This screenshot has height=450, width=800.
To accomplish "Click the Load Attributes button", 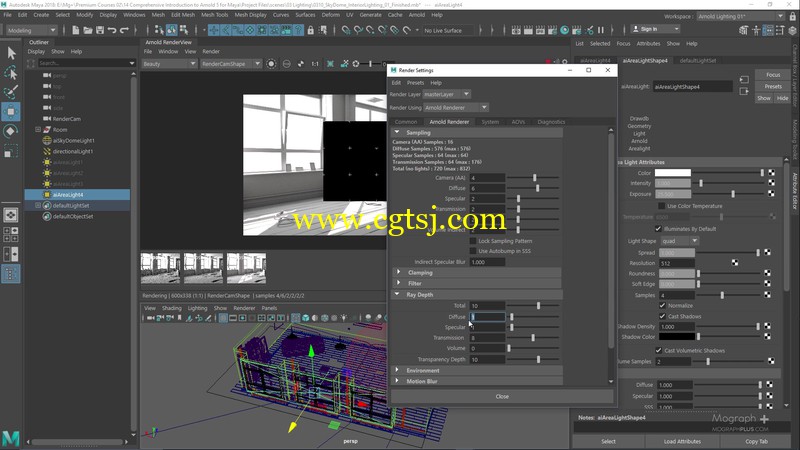I will pos(682,441).
